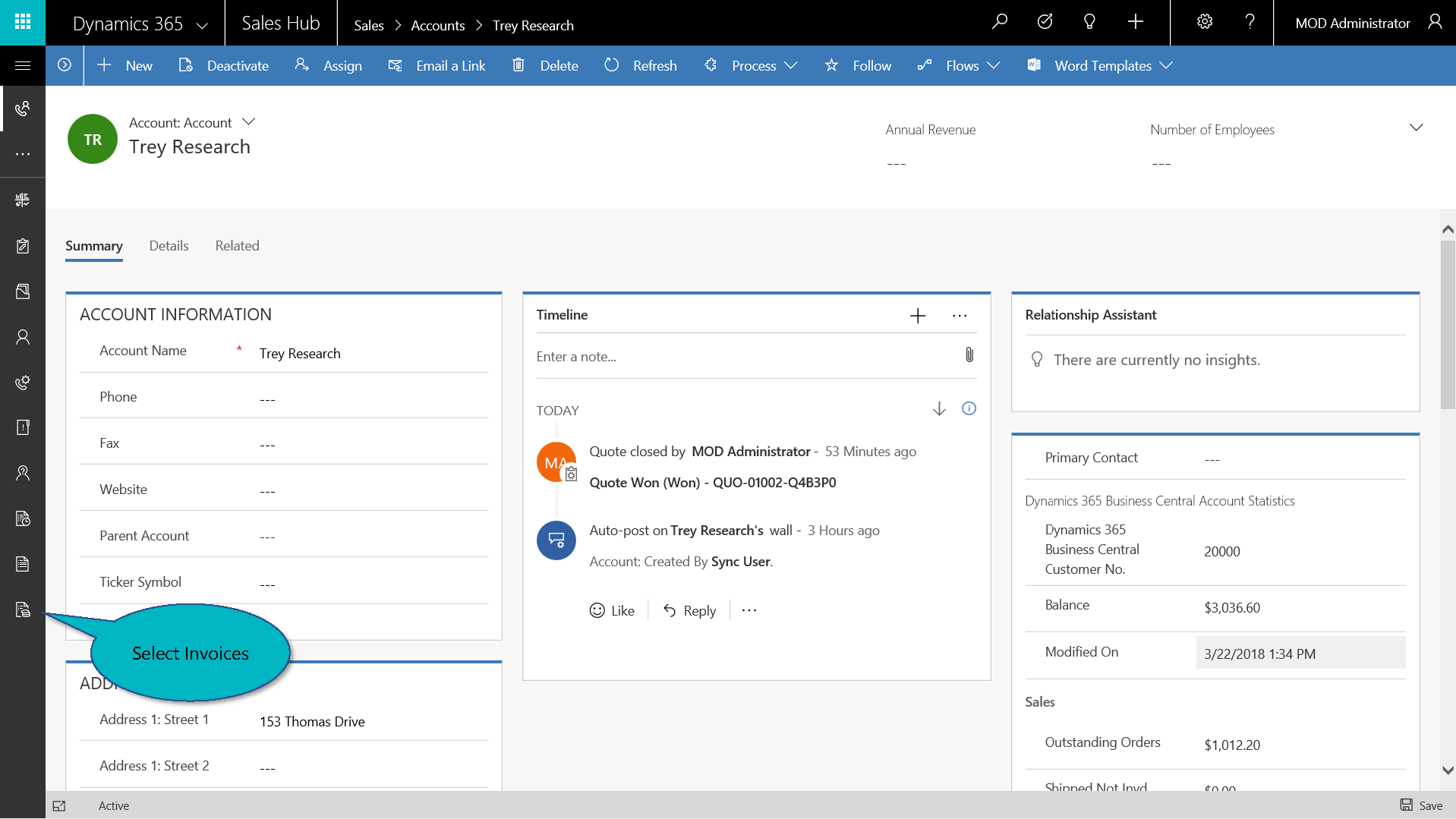Click the attach file paperclip icon
Viewport: 1456px width, 819px height.
tap(969, 355)
